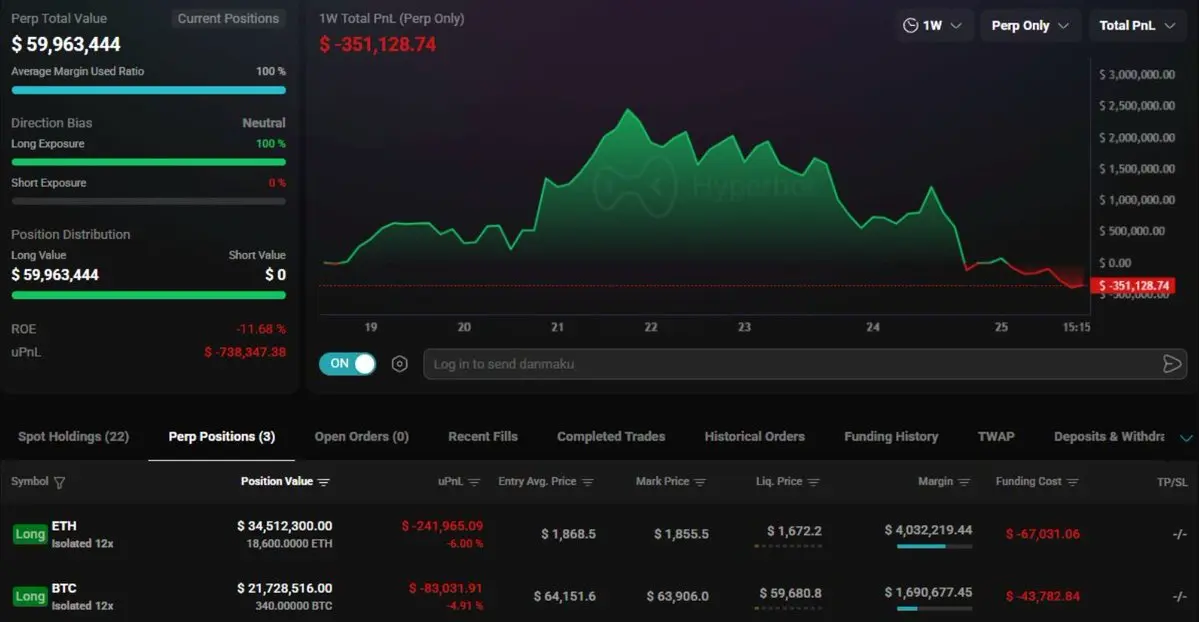Click the ETH Long badge
The width and height of the screenshot is (1199, 622).
click(x=30, y=534)
